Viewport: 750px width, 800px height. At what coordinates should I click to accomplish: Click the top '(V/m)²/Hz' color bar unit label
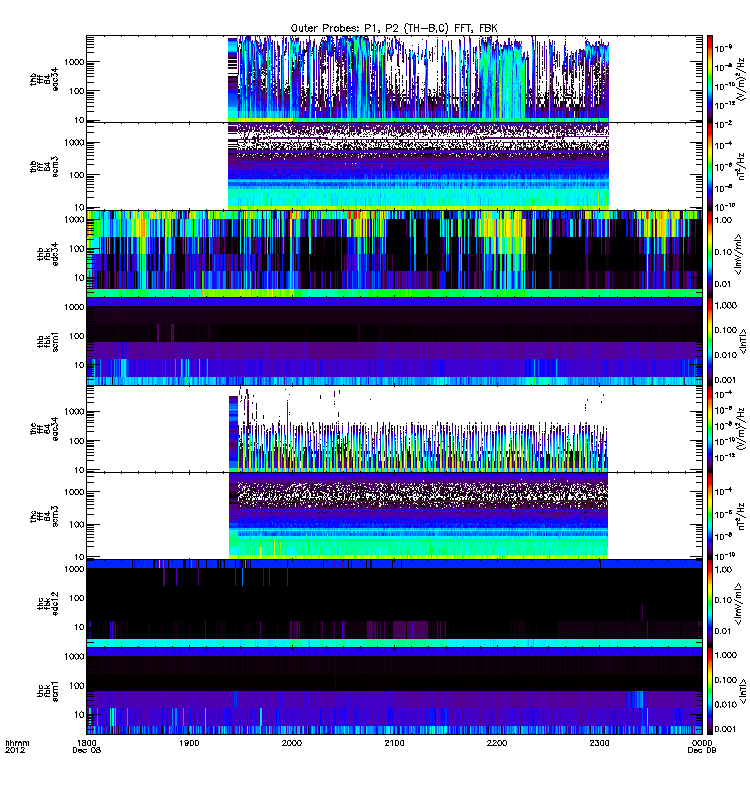point(742,79)
